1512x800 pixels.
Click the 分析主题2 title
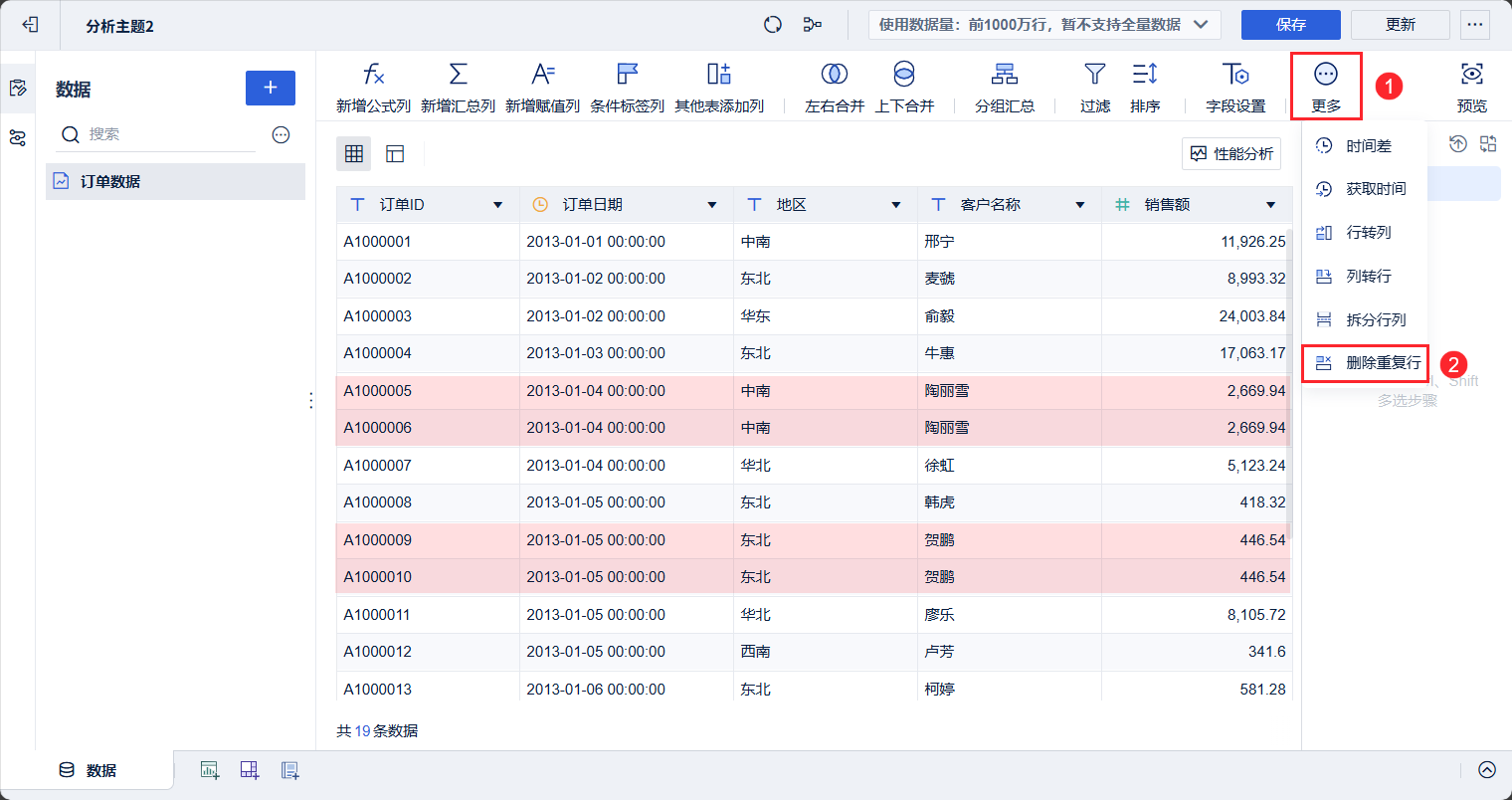119,26
